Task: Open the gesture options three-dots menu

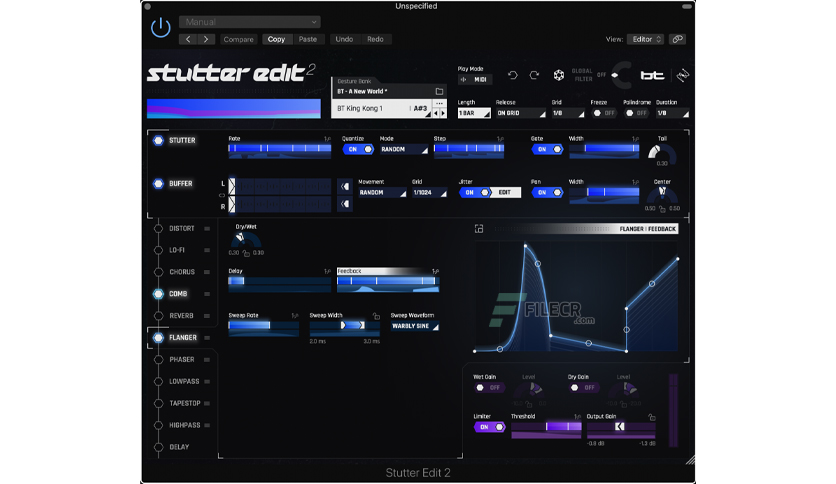Action: pos(439,103)
